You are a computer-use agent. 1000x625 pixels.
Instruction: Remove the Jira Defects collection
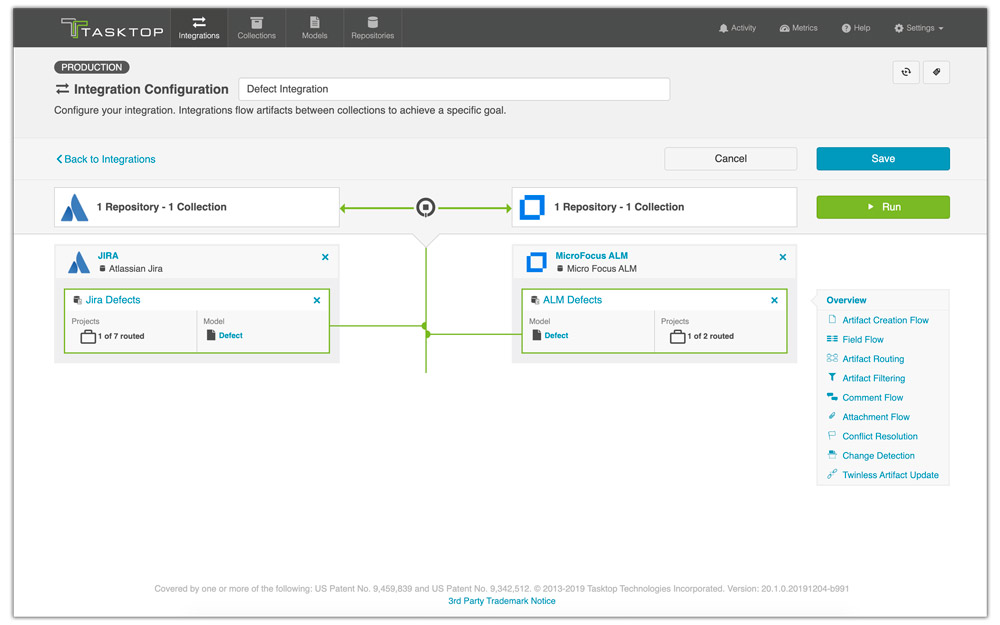pos(317,300)
